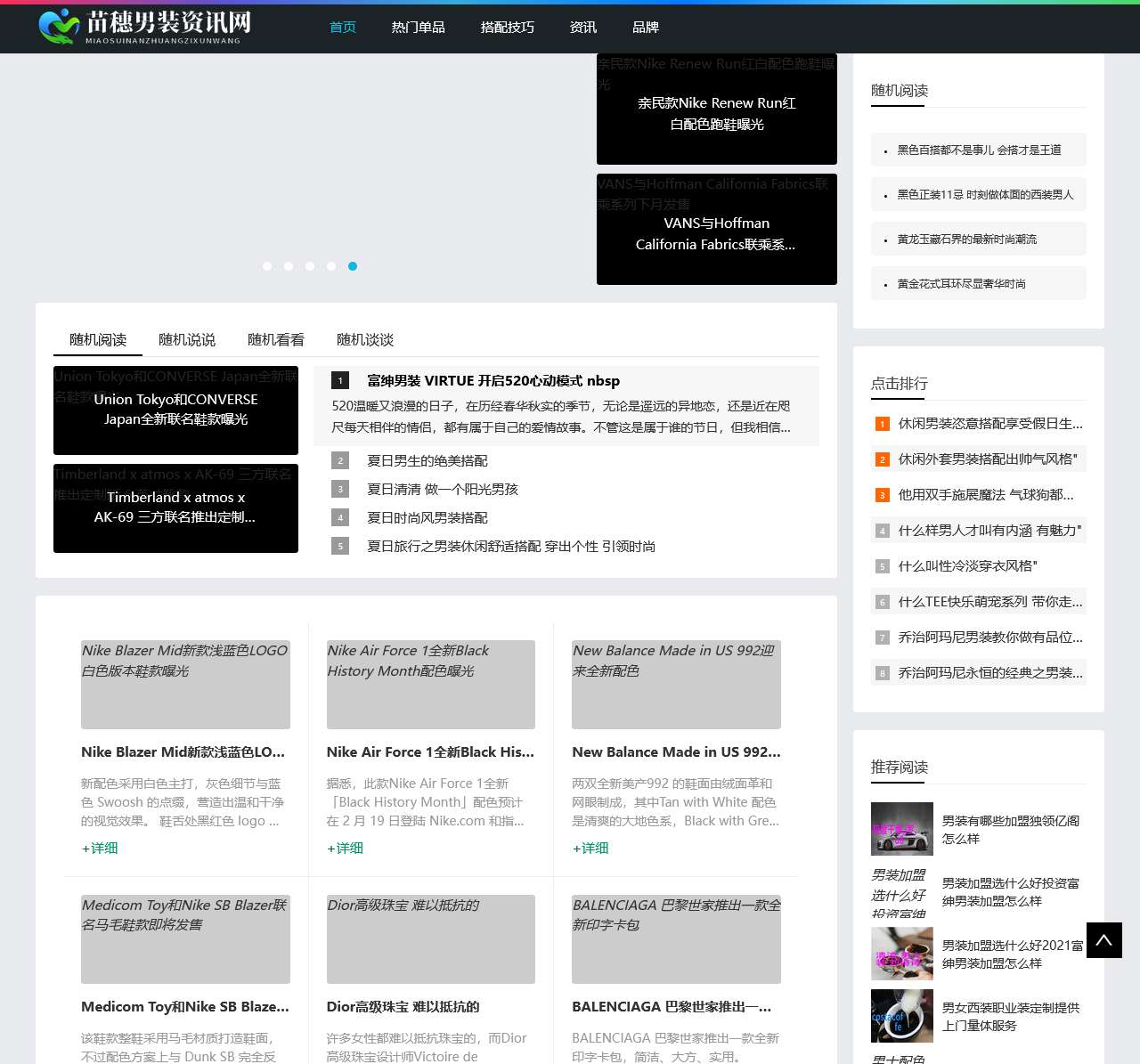
Task: Open ranking item 什么TEE快乐萌宠系列
Action: pos(990,601)
